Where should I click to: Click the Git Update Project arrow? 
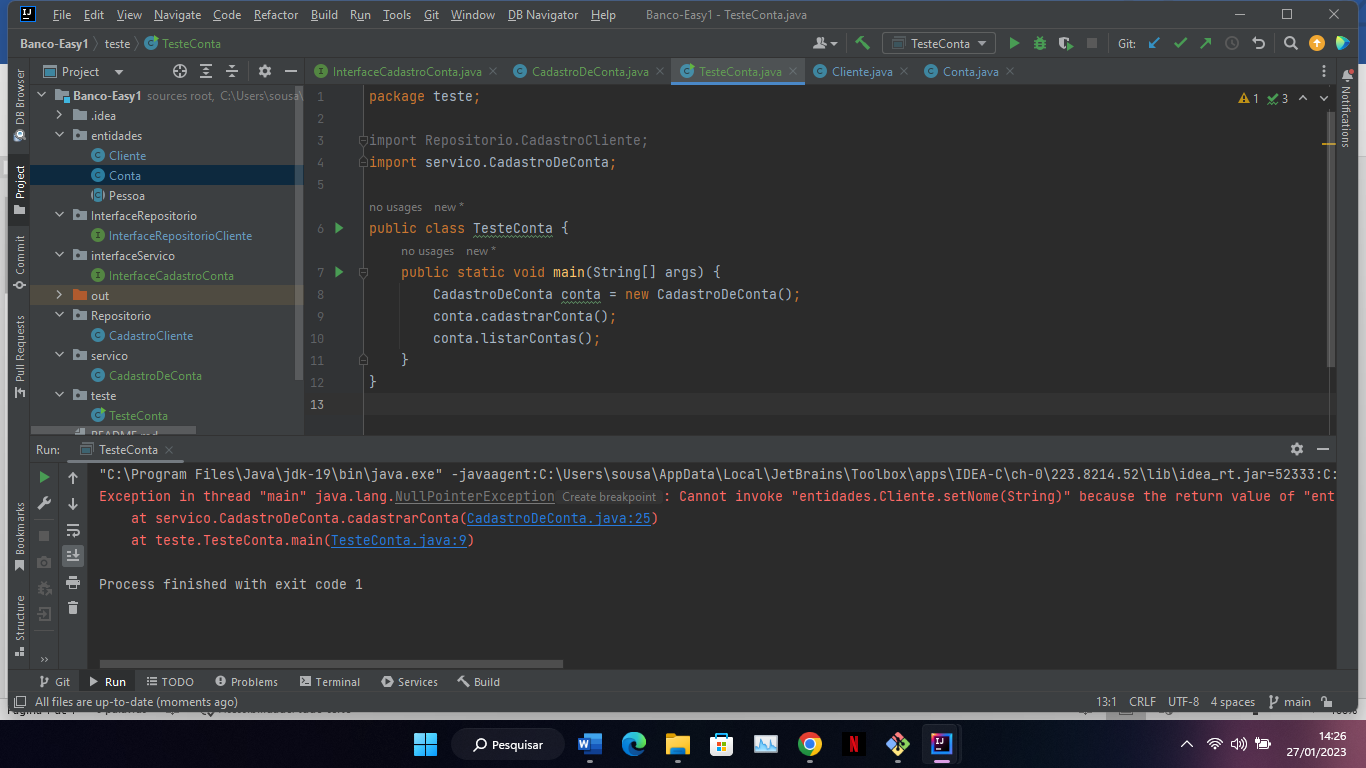pyautogui.click(x=1154, y=44)
